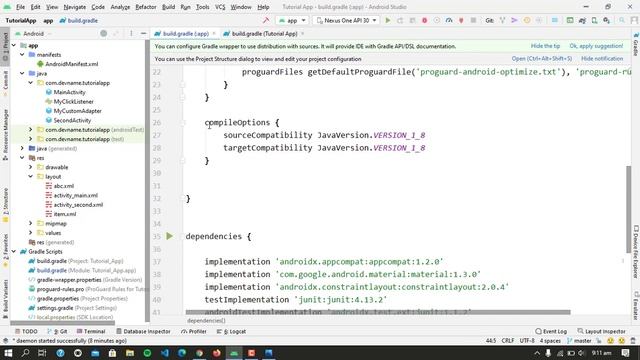Open the Refactor menu
The image size is (640, 360).
click(x=146, y=7)
